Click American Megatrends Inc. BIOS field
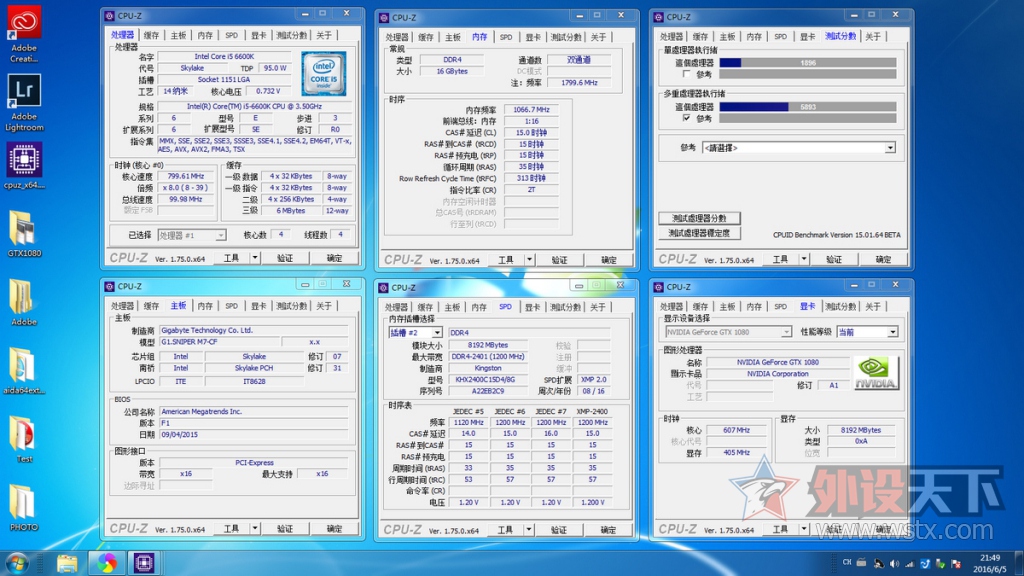Viewport: 1024px width, 576px height. (254, 411)
